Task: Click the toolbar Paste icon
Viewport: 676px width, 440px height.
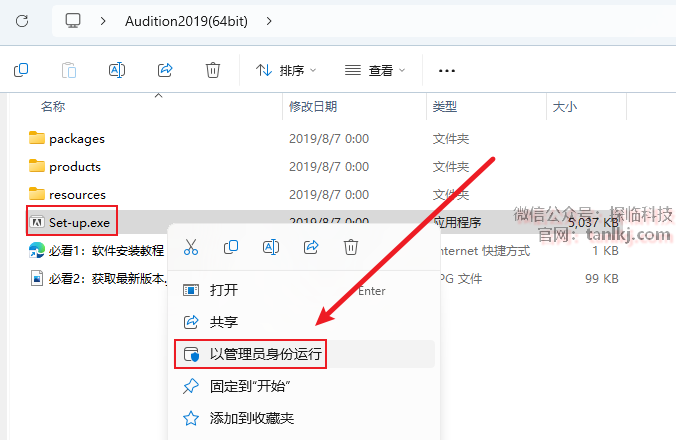Action: point(69,70)
